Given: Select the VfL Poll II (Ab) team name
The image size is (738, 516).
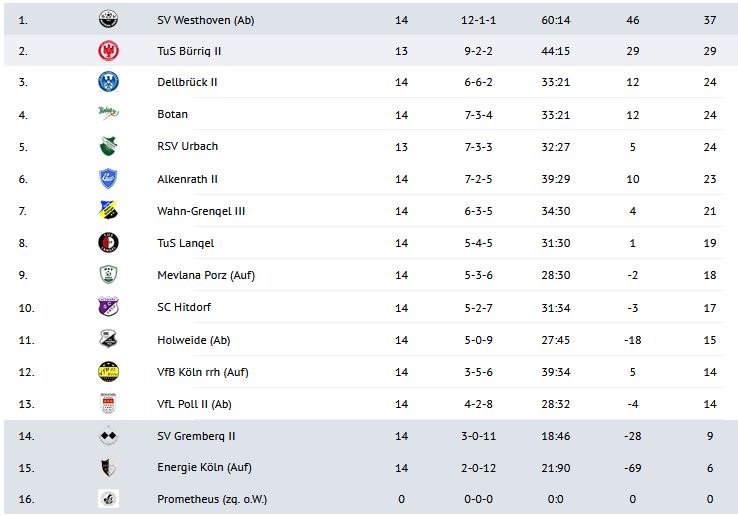Looking at the screenshot, I should point(195,404).
